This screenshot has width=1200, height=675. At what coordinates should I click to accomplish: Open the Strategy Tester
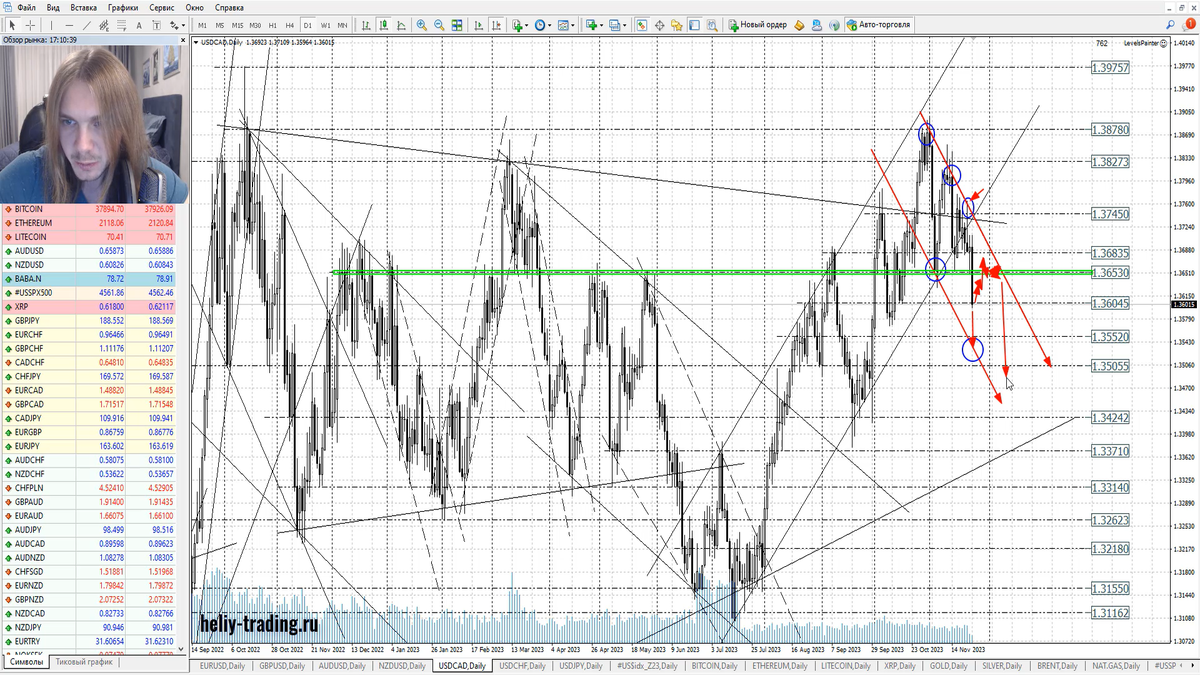[x=712, y=24]
